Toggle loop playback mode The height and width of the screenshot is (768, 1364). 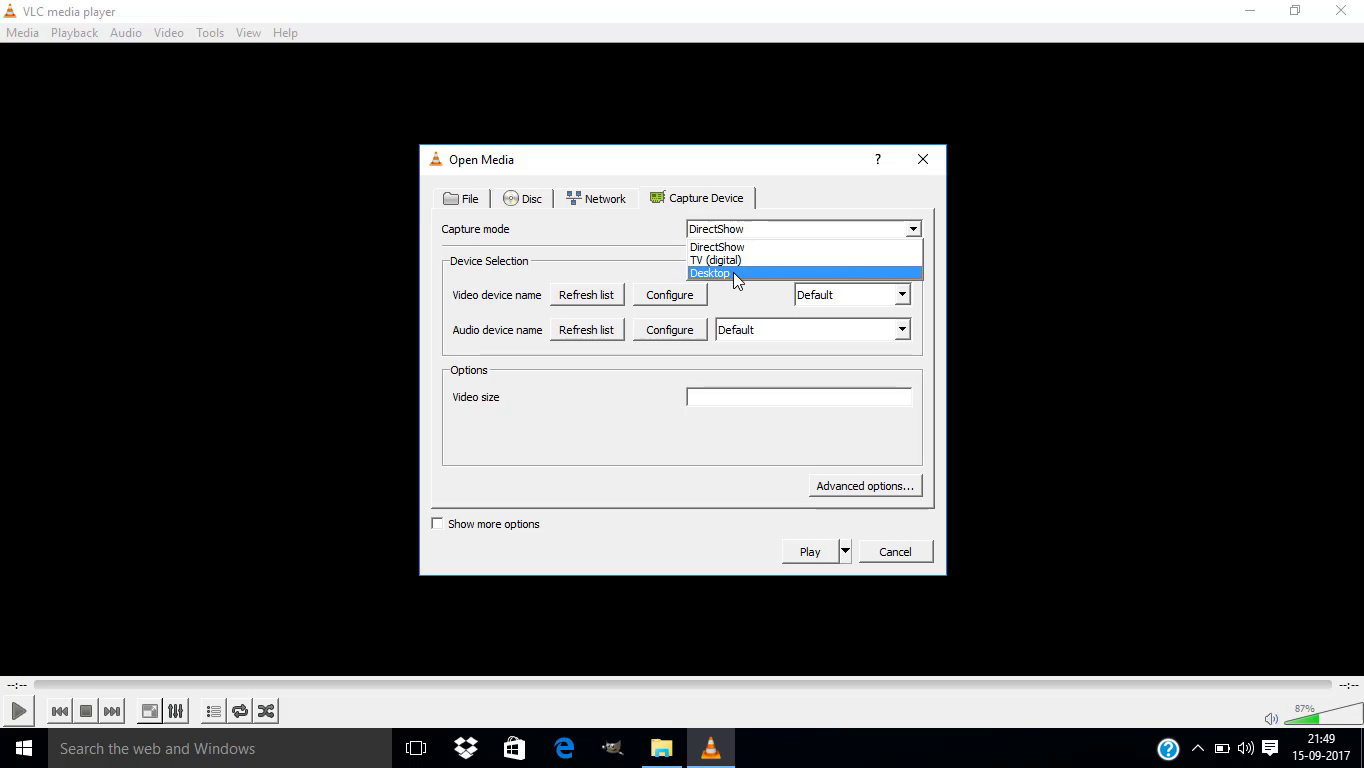[240, 711]
